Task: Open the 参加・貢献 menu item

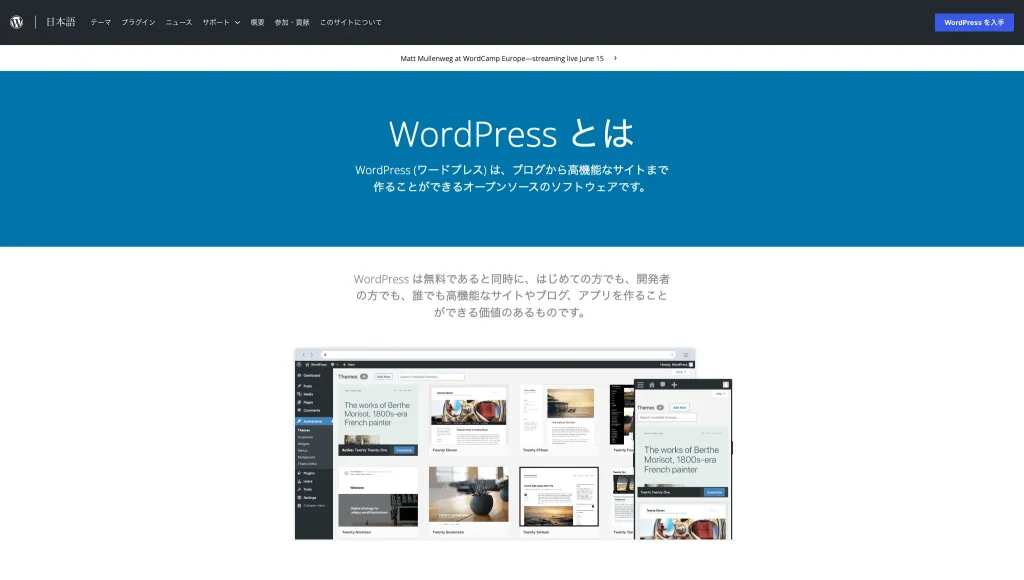Action: coord(292,22)
